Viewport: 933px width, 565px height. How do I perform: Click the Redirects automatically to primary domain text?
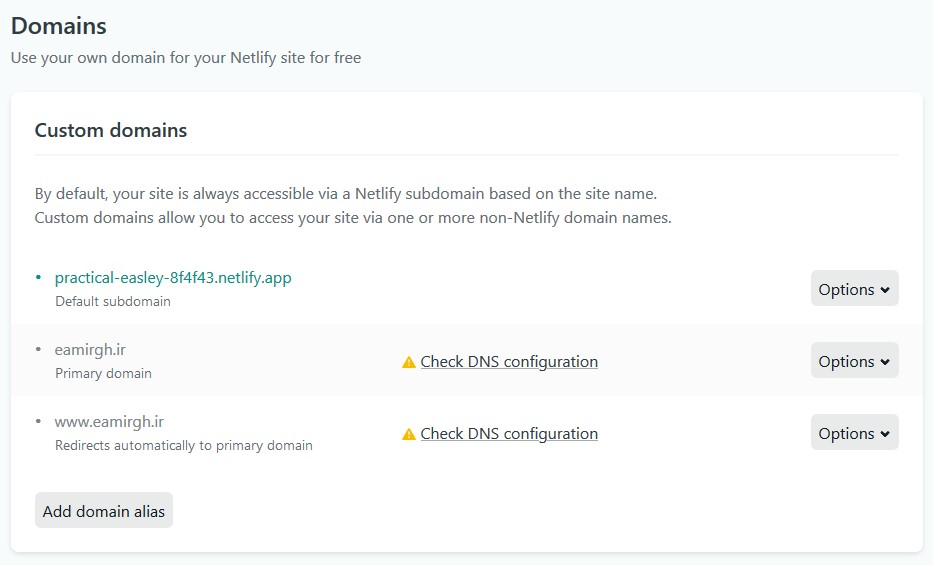(x=183, y=445)
